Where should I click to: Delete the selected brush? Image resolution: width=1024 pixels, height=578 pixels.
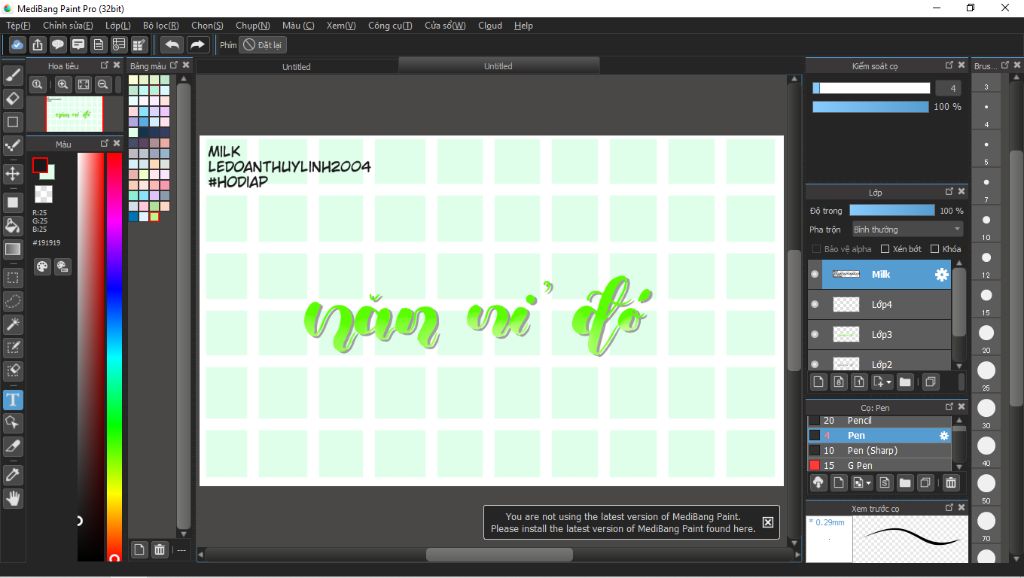[x=951, y=483]
